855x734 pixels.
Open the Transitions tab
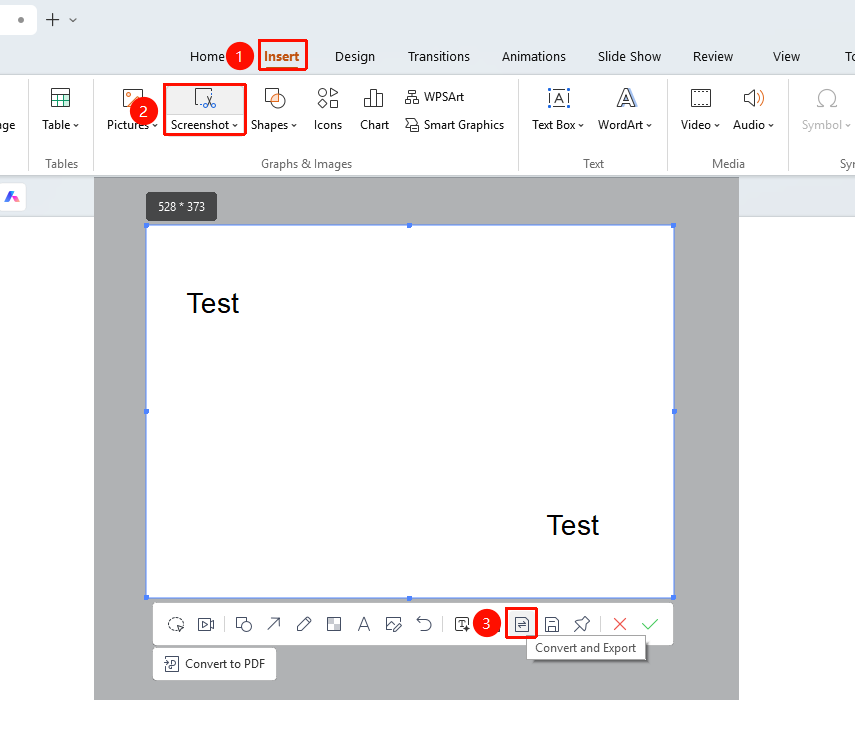pyautogui.click(x=439, y=57)
